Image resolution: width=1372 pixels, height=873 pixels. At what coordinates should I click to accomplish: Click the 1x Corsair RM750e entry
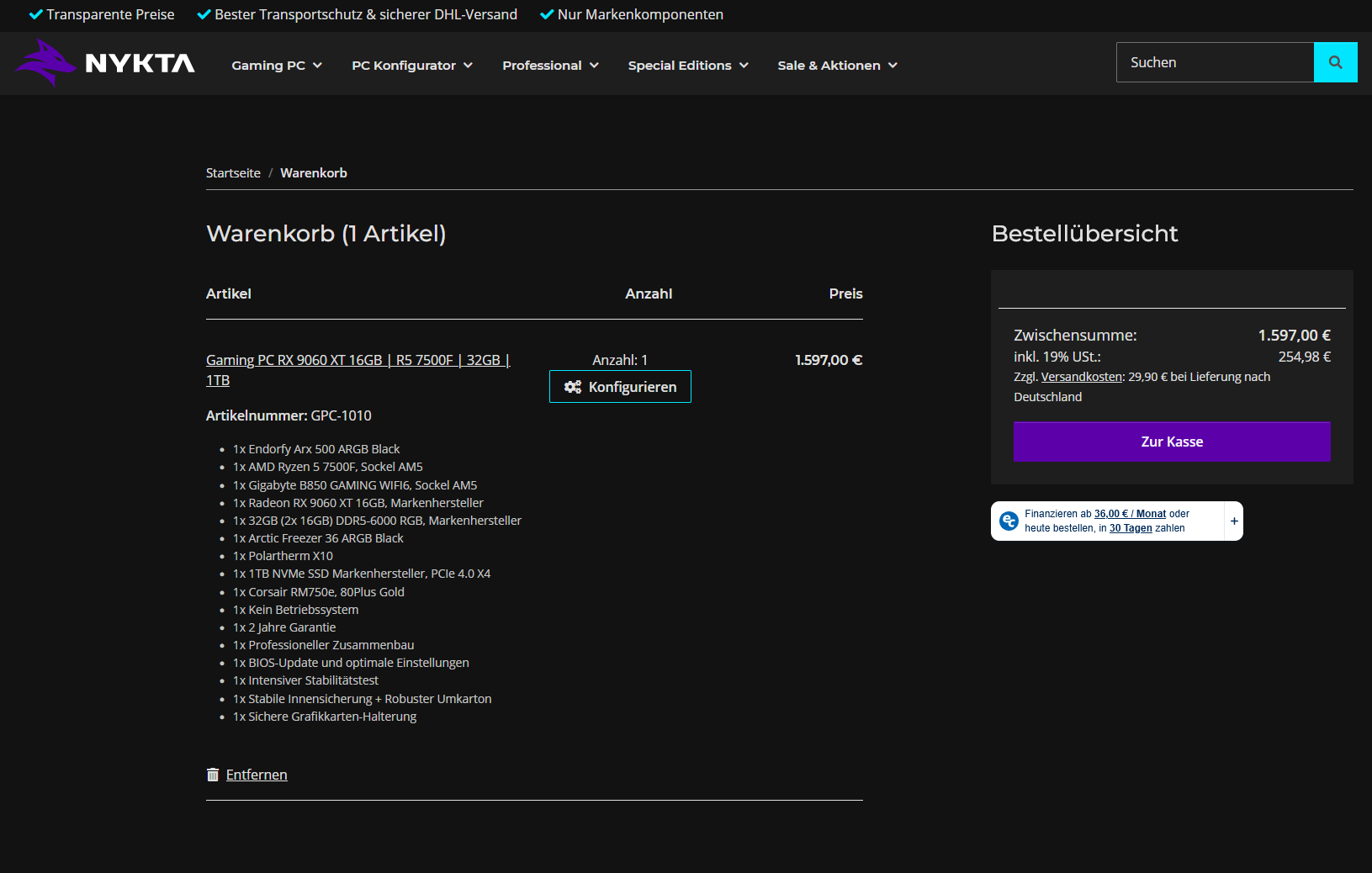pos(319,592)
